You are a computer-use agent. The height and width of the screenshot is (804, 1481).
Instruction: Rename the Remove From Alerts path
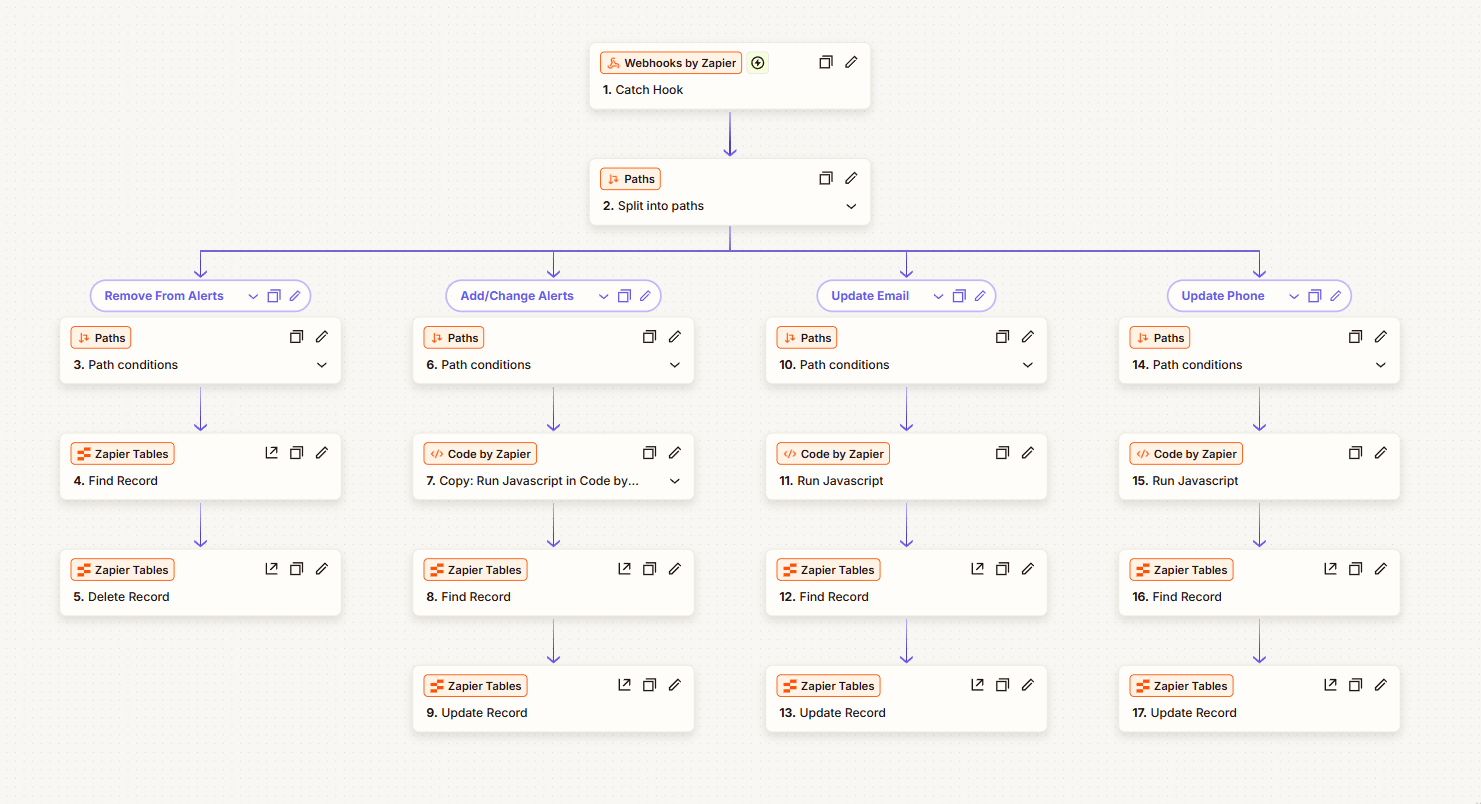[x=295, y=296]
